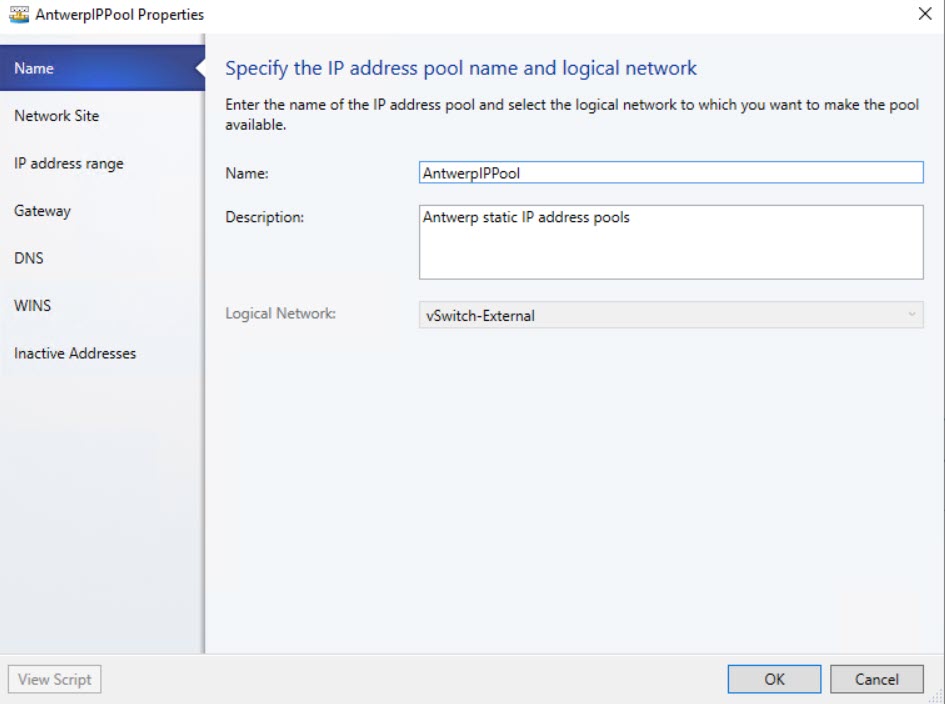This screenshot has width=945, height=704.
Task: Cancel the properties dialog
Action: click(x=877, y=679)
